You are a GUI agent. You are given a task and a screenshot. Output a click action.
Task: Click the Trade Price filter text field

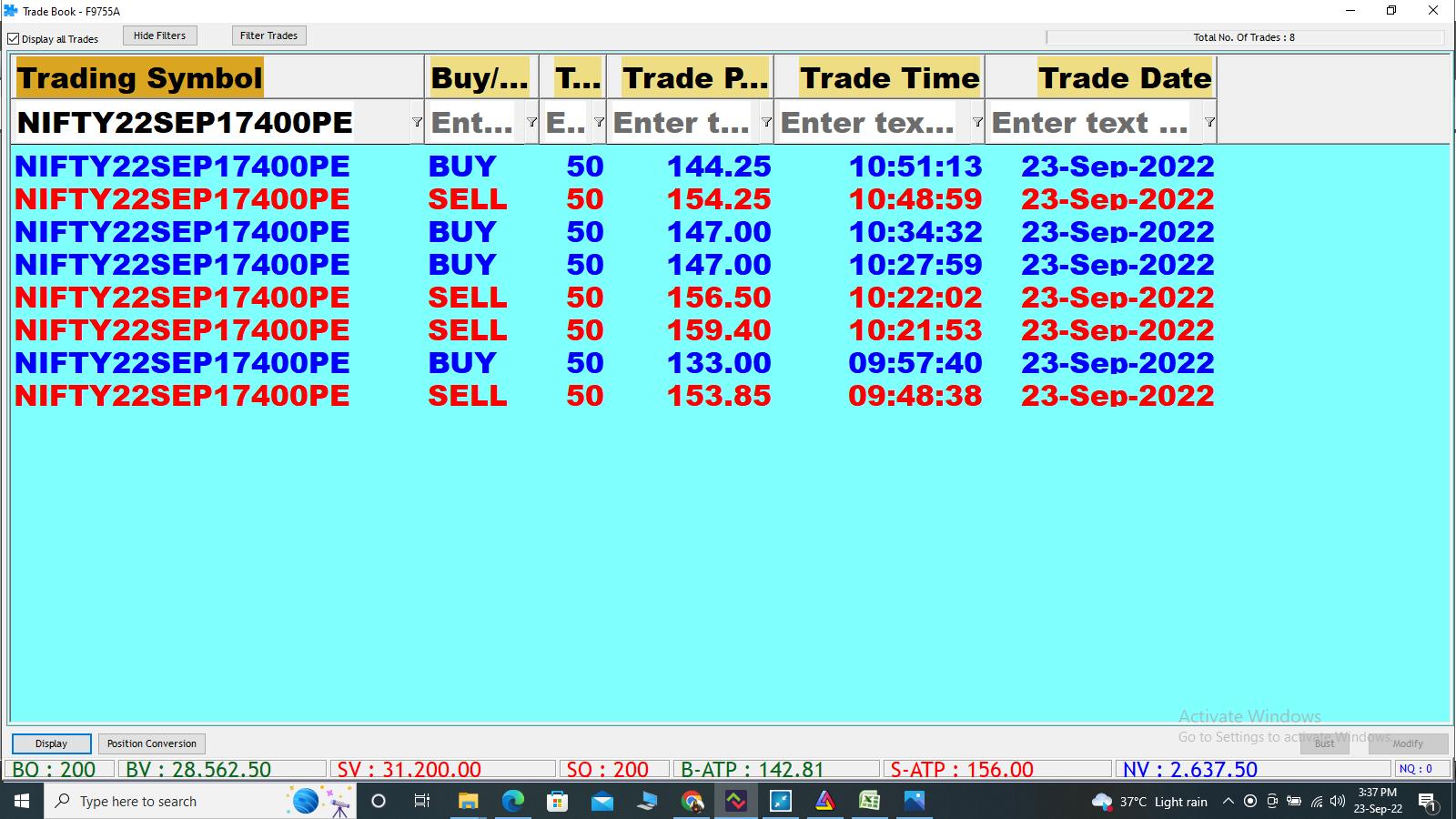click(x=683, y=122)
